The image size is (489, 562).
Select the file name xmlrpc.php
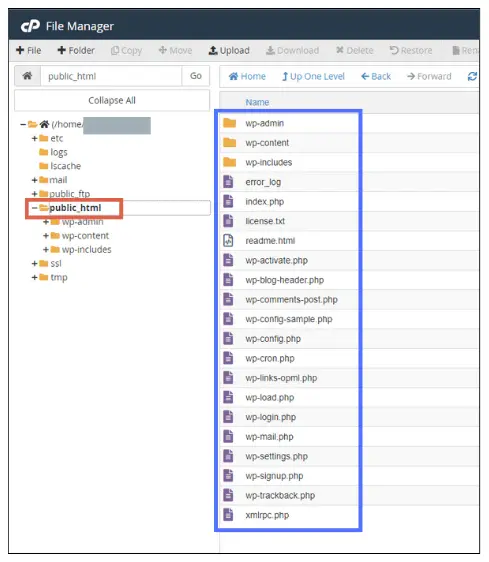(267, 515)
